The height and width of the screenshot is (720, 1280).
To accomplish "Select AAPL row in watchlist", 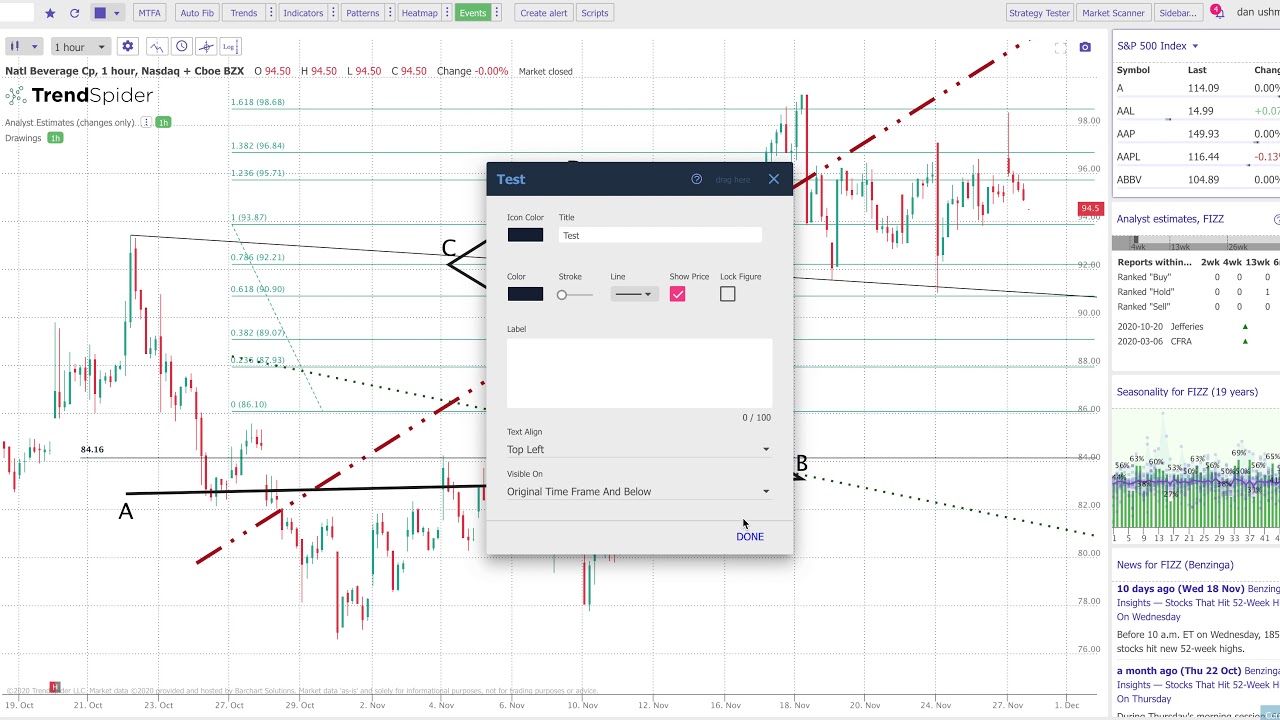I will [1196, 157].
